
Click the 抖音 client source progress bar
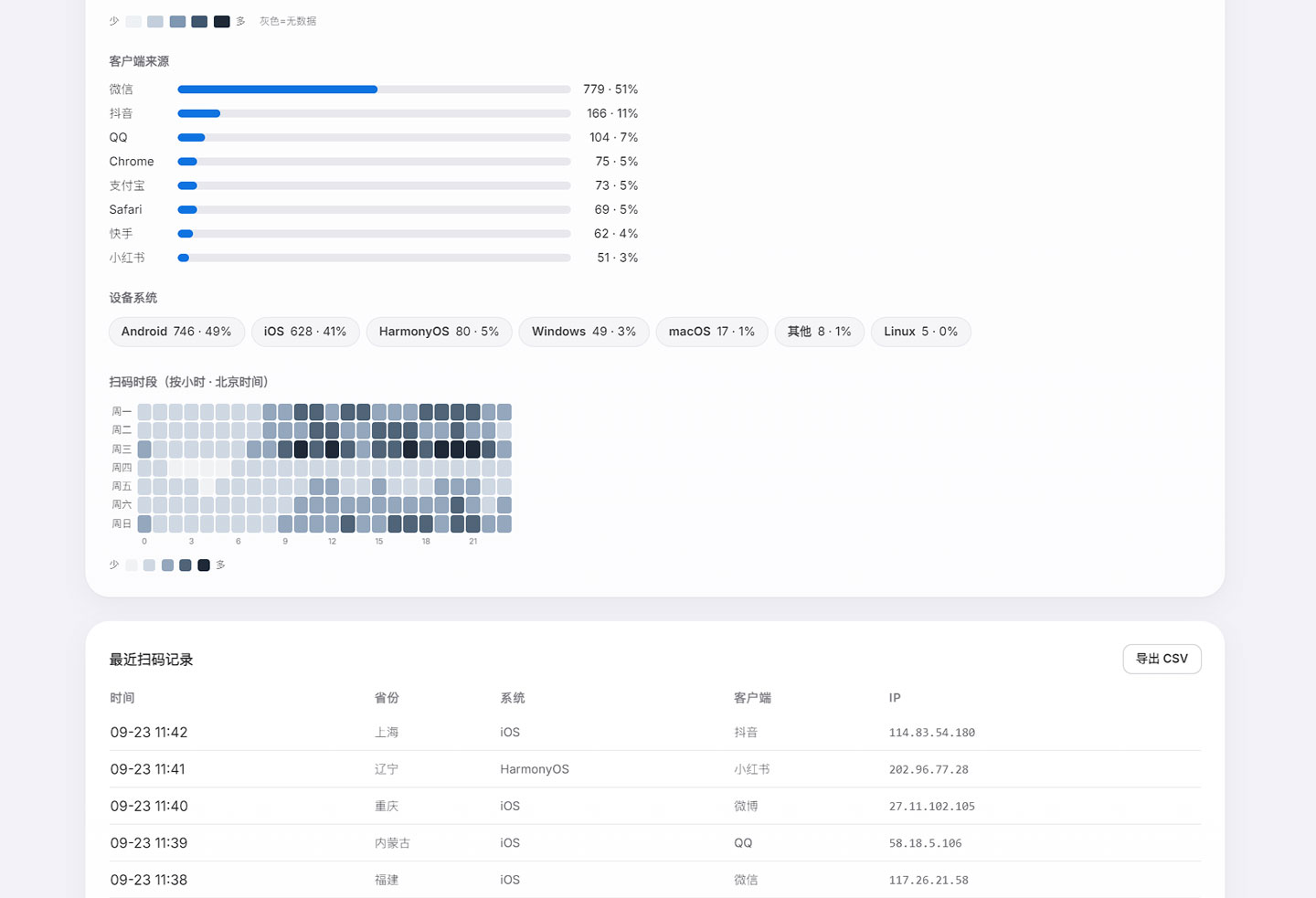[374, 113]
